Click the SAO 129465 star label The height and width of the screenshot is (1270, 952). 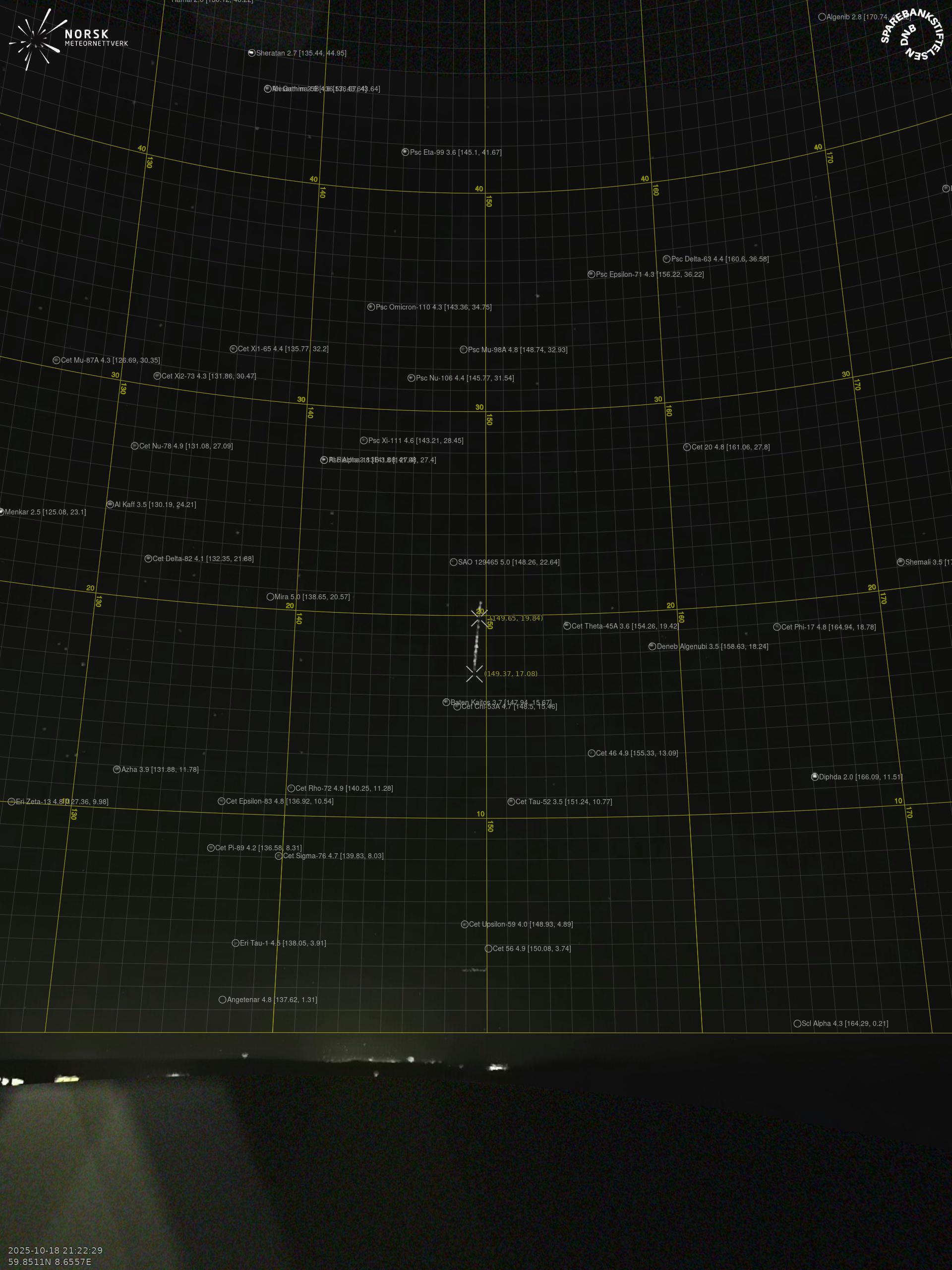tap(508, 562)
